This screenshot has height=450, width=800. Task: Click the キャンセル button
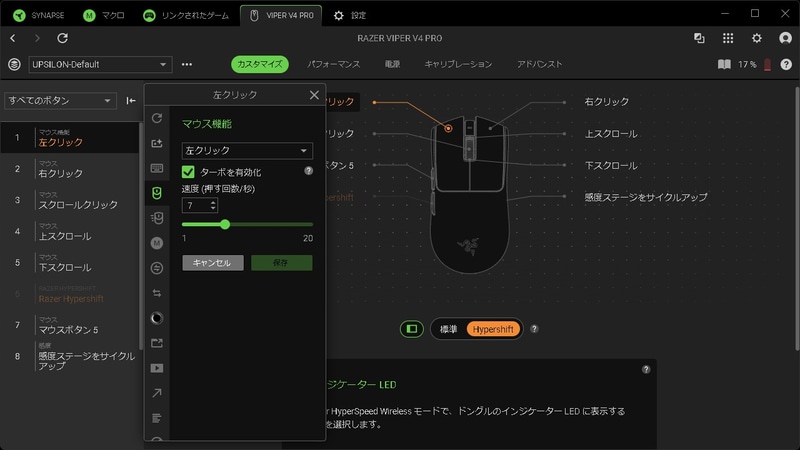213,263
